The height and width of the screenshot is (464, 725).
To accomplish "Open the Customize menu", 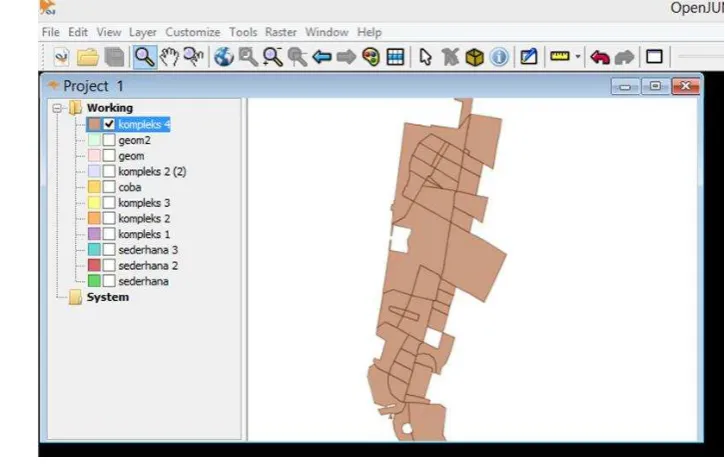I will pos(193,32).
